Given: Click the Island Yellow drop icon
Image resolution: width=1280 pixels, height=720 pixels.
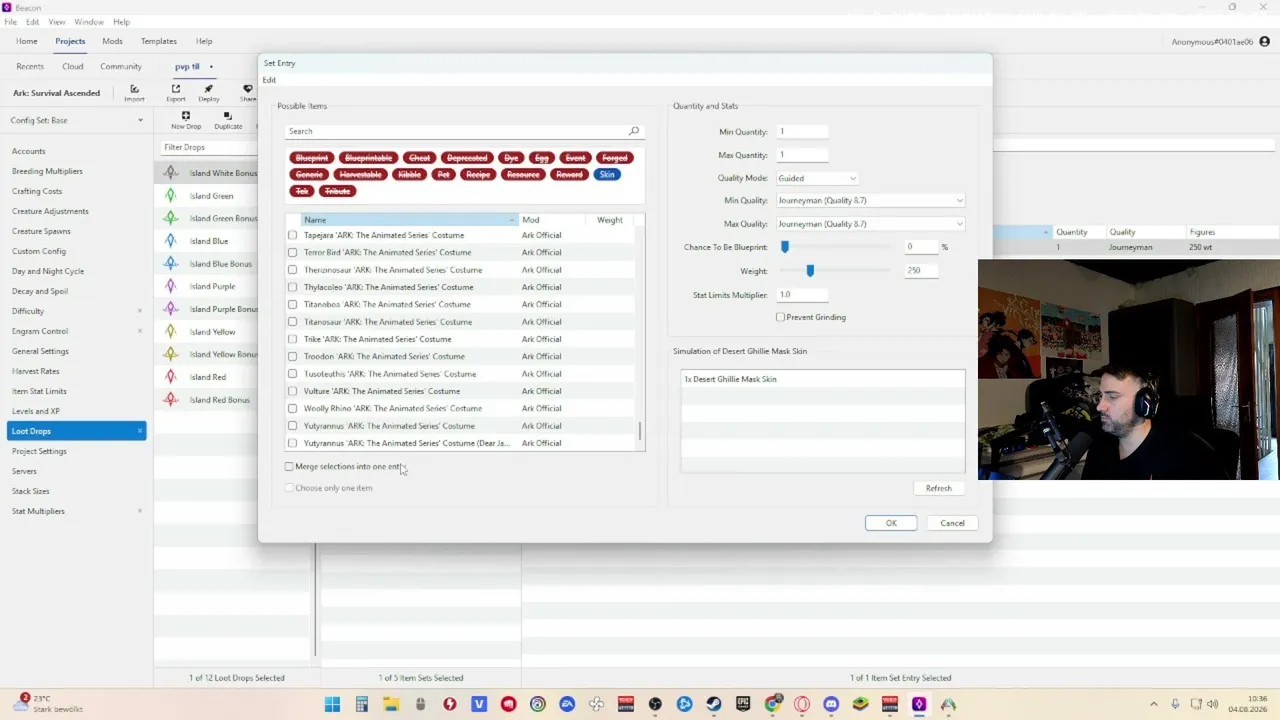Looking at the screenshot, I should tap(171, 332).
